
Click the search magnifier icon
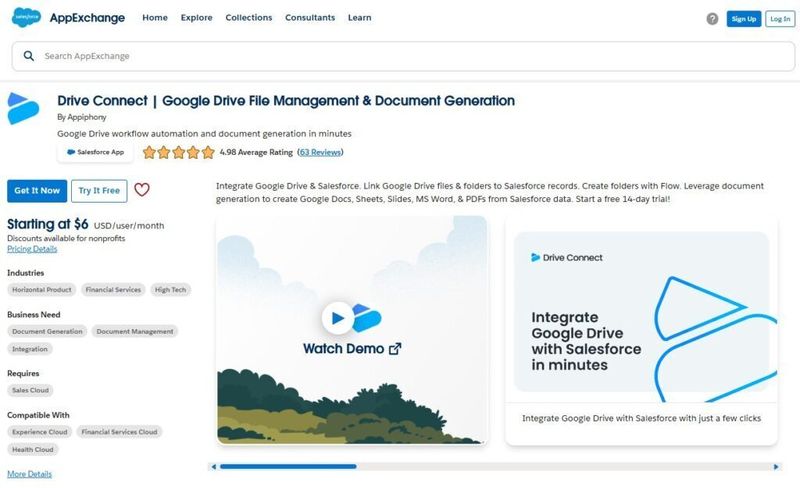pyautogui.click(x=29, y=56)
